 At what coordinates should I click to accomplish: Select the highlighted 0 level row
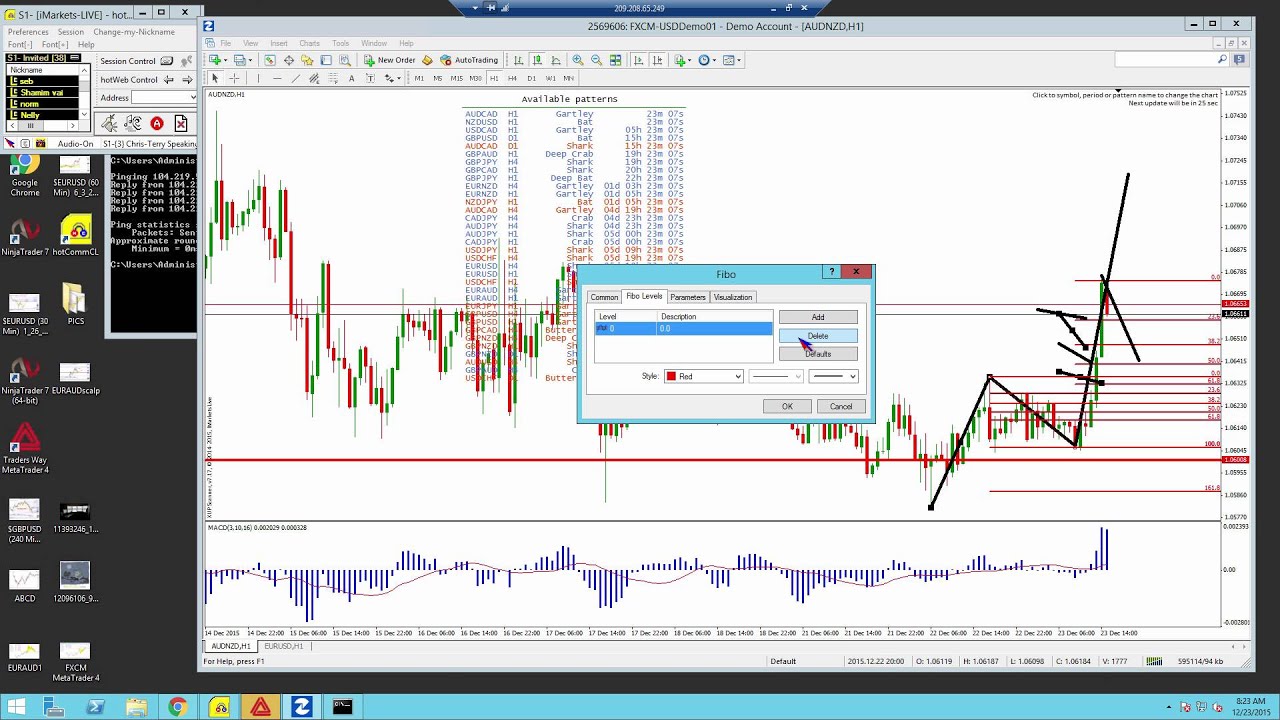pos(683,328)
